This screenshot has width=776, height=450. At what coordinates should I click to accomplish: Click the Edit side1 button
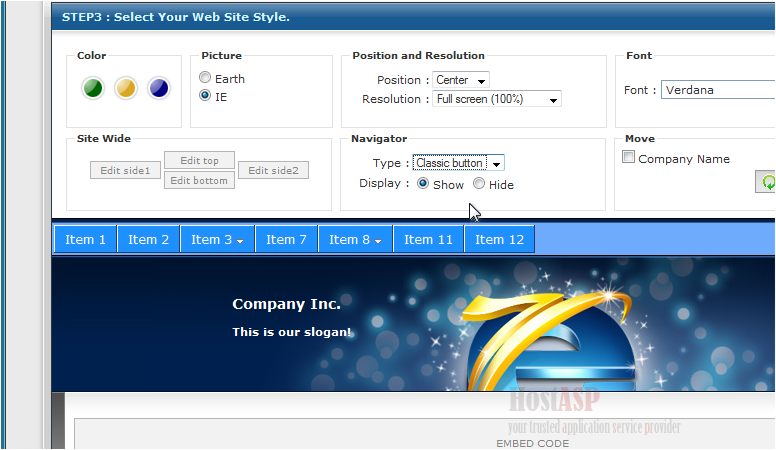click(125, 170)
